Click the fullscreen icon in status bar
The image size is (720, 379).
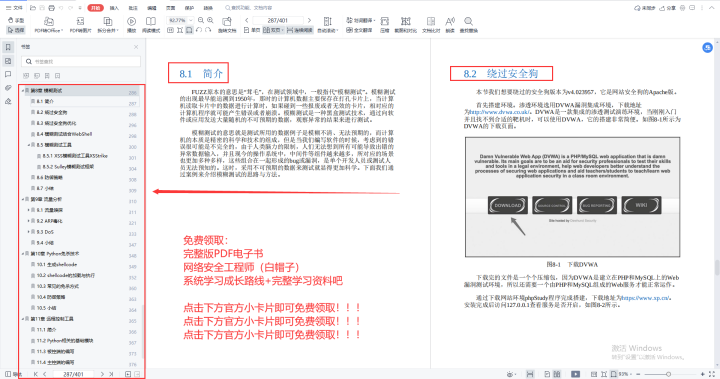pyautogui.click(x=712, y=374)
